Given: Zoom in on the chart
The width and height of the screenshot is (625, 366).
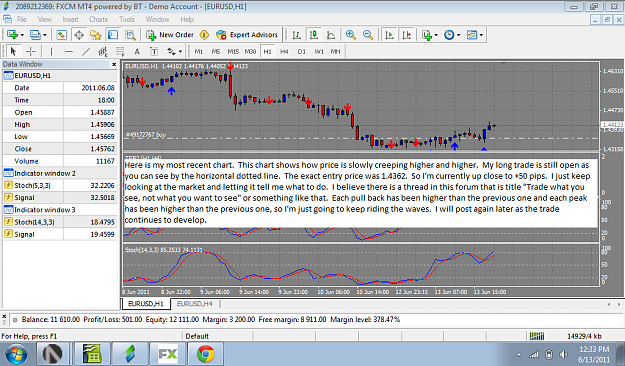Looking at the screenshot, I should click(351, 35).
